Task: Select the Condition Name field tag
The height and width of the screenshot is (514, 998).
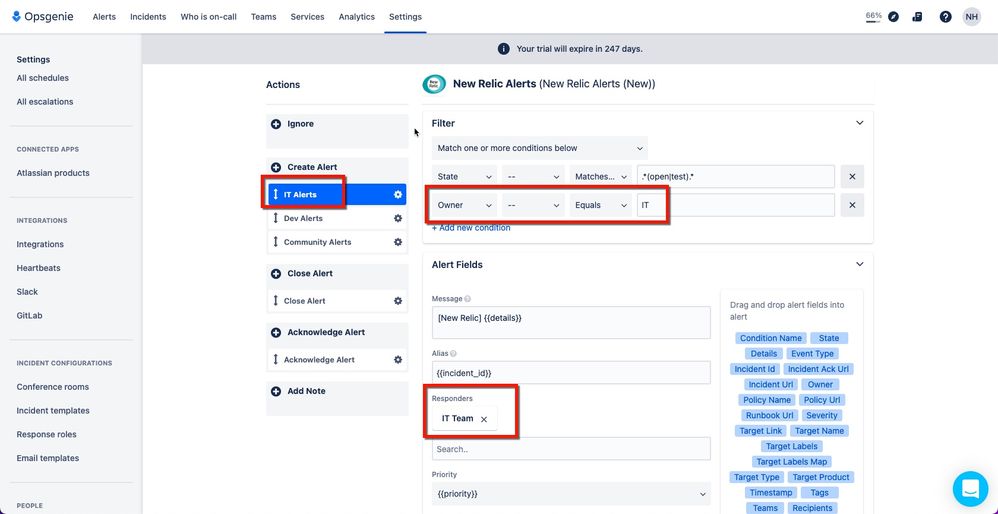Action: pyautogui.click(x=771, y=338)
